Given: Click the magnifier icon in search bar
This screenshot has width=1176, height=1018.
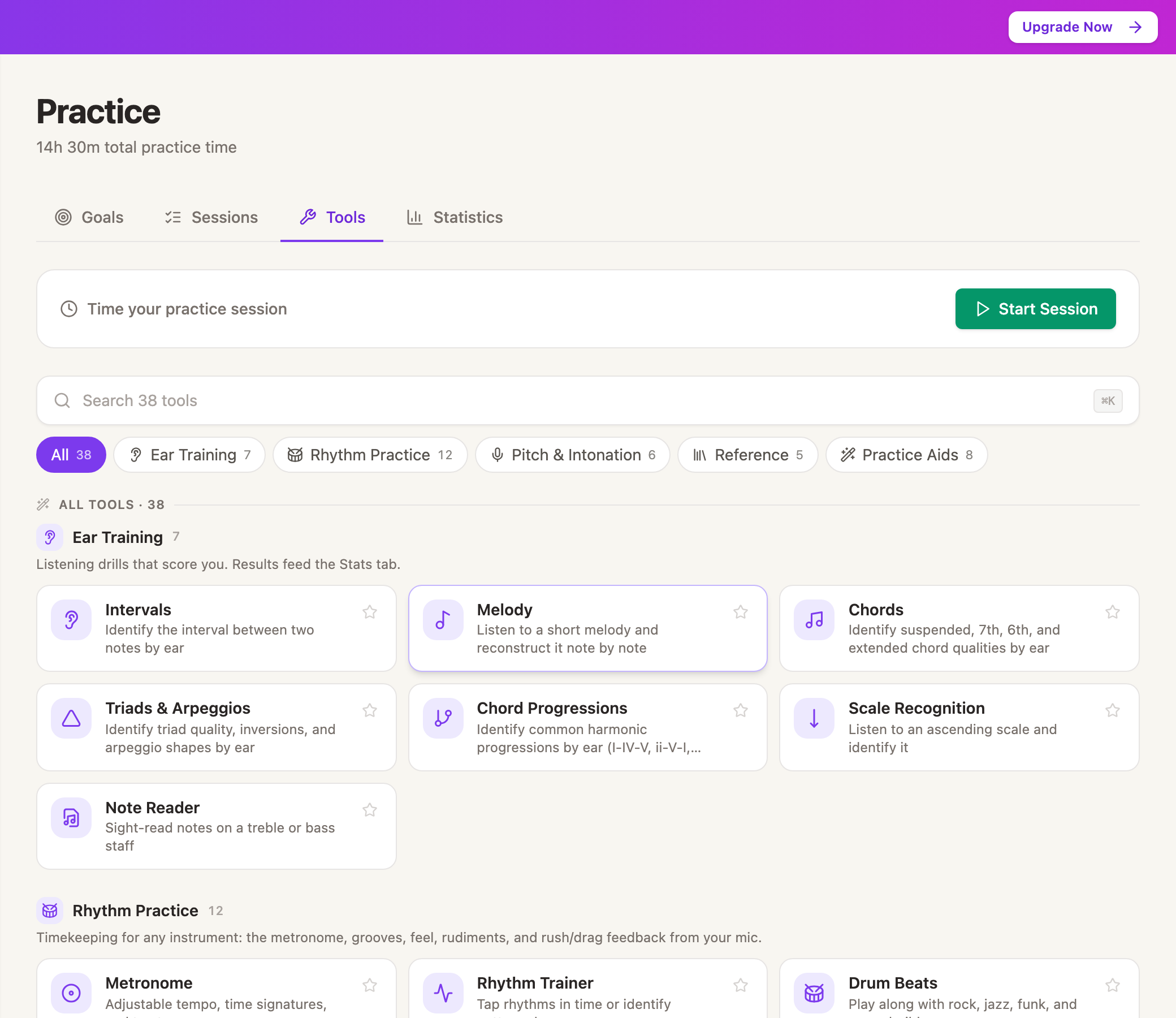Looking at the screenshot, I should (62, 400).
